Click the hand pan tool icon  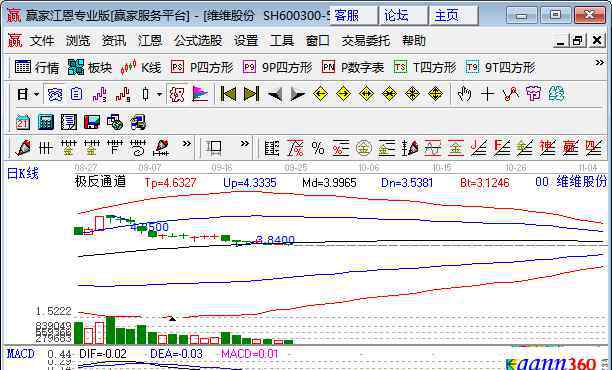[x=464, y=94]
